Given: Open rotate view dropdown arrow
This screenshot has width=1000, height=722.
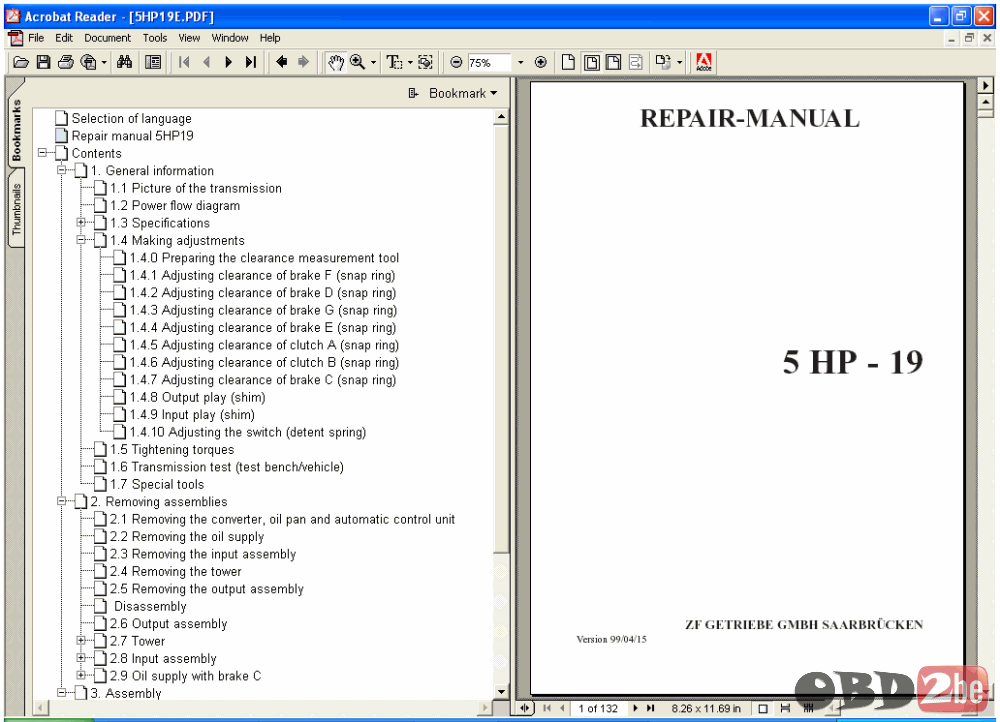Looking at the screenshot, I should (x=679, y=63).
